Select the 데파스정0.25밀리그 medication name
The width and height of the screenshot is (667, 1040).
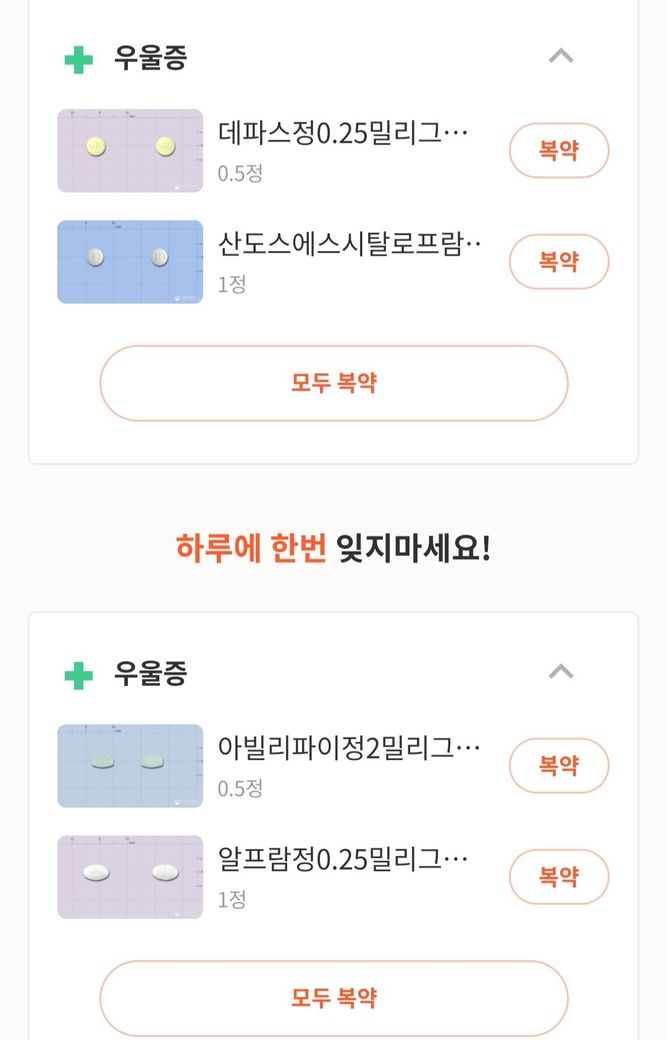coord(343,134)
